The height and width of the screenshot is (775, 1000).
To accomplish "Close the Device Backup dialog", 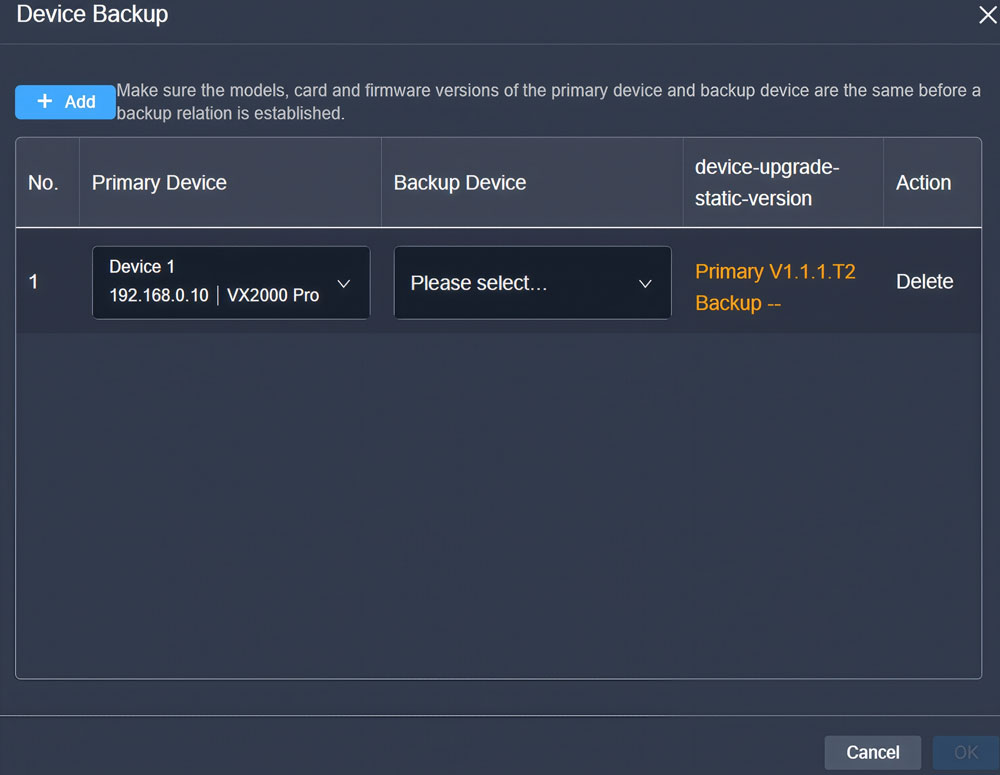I will point(987,15).
